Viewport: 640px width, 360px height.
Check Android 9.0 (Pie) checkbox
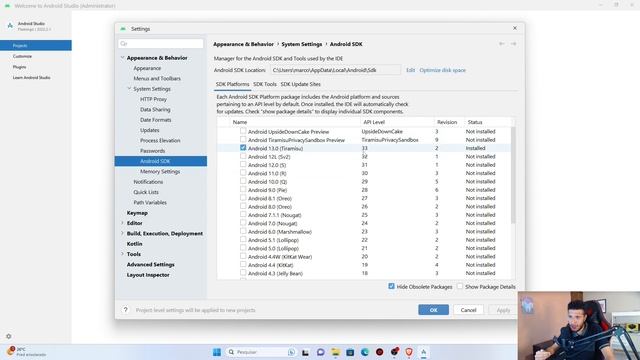pyautogui.click(x=243, y=189)
